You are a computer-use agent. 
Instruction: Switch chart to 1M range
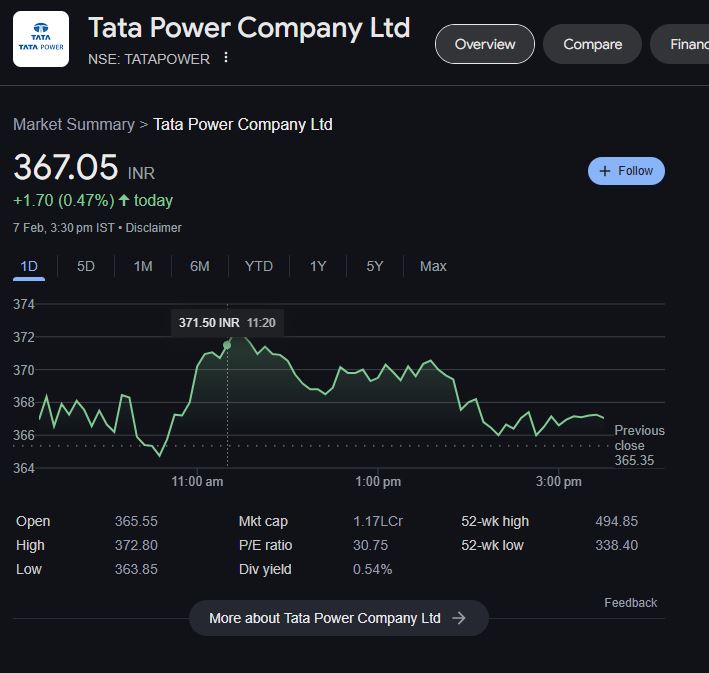143,266
